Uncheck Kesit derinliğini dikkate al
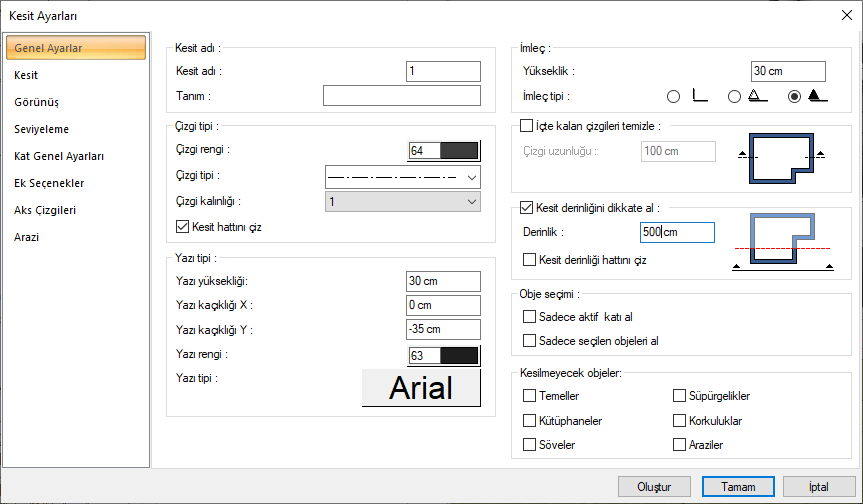 pyautogui.click(x=527, y=208)
